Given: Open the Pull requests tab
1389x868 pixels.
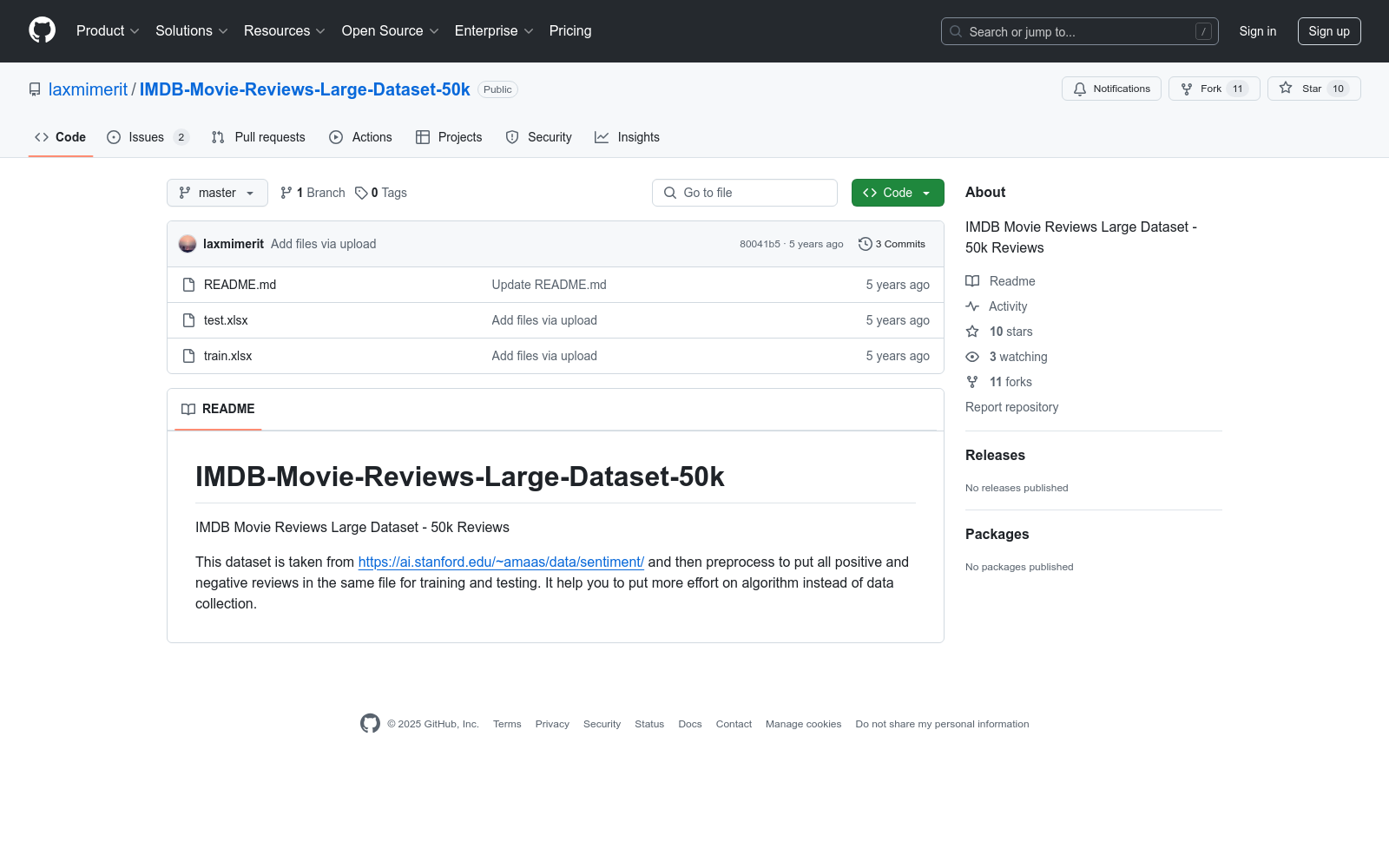Looking at the screenshot, I should 258,137.
